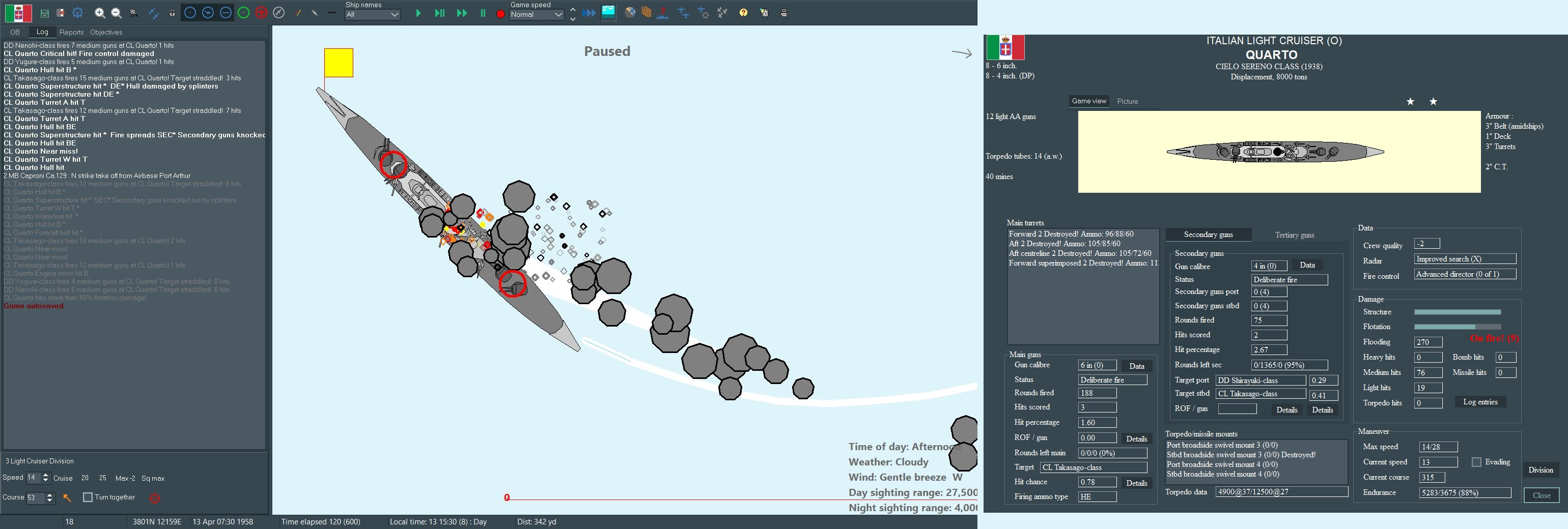Viewport: 1568px width, 529px height.
Task: Click the printer icon in toolbar
Action: [x=784, y=12]
